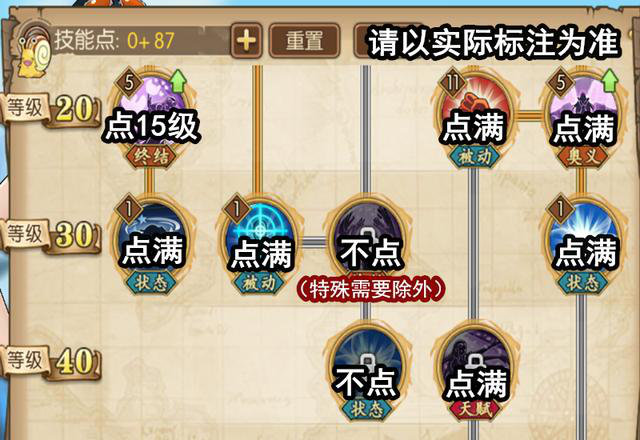Click the 重置 reset button
The width and height of the screenshot is (640, 440).
(304, 40)
